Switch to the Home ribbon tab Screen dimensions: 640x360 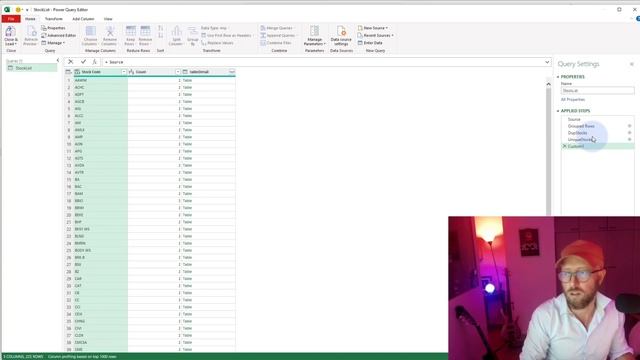point(30,19)
